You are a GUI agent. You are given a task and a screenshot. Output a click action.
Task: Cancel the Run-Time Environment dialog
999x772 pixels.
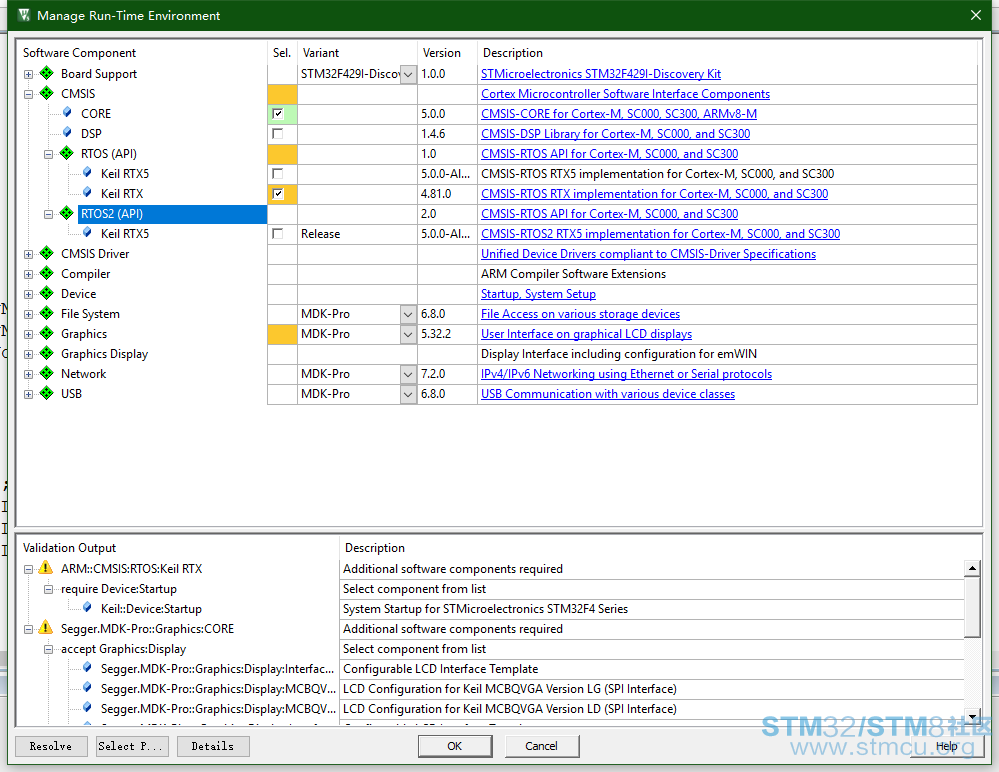pyautogui.click(x=542, y=746)
